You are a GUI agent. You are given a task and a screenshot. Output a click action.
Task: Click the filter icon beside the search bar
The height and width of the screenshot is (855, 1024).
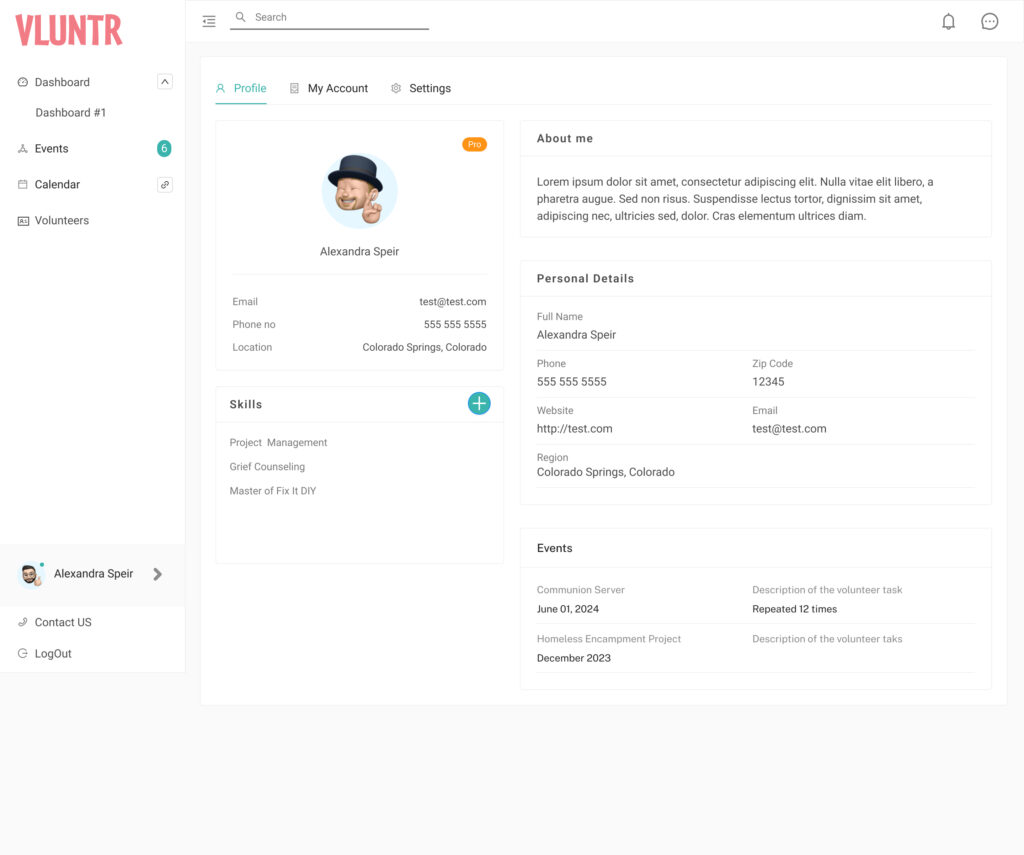pos(209,20)
